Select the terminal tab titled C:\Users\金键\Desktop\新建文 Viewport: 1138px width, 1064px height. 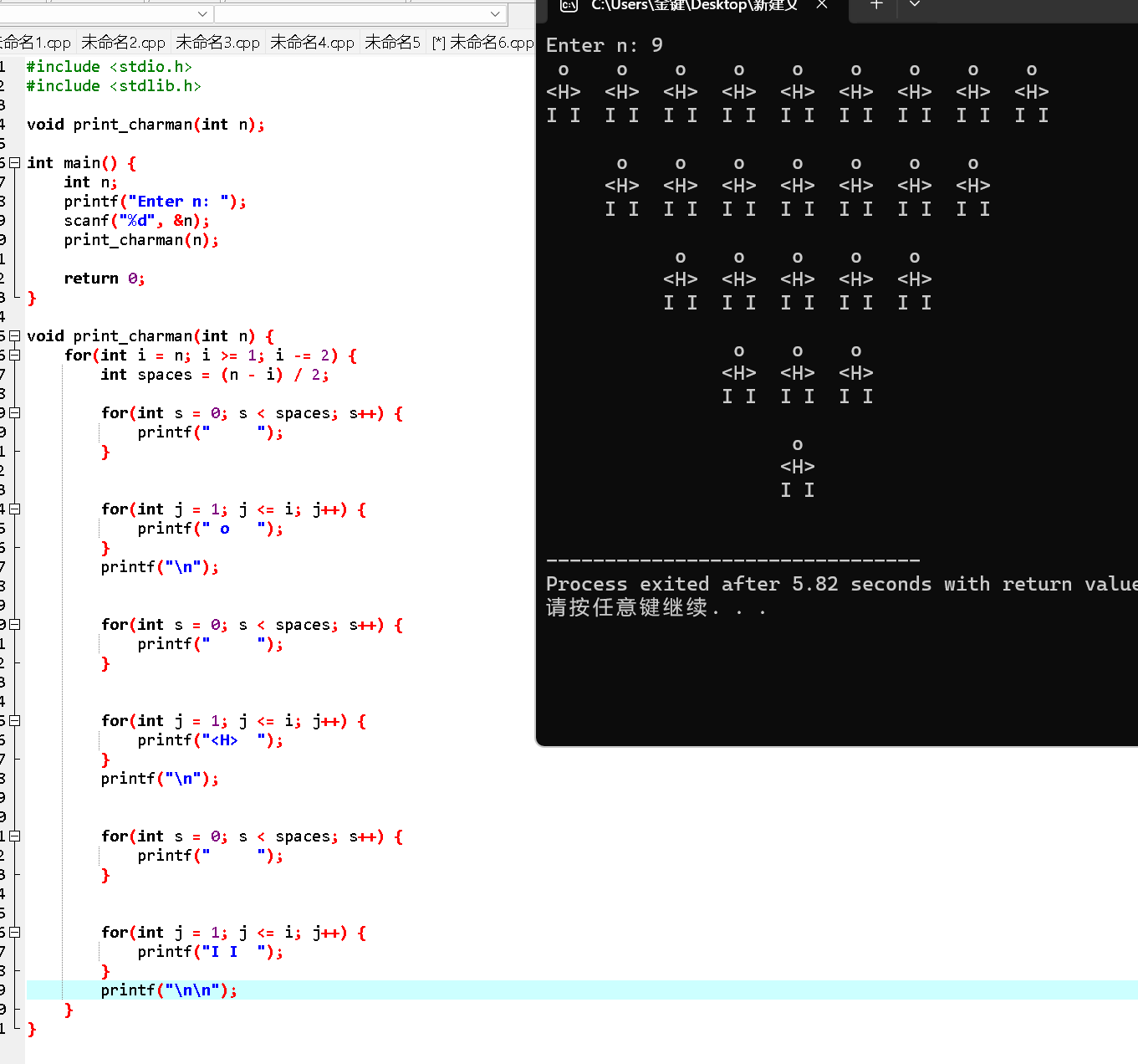click(x=694, y=5)
